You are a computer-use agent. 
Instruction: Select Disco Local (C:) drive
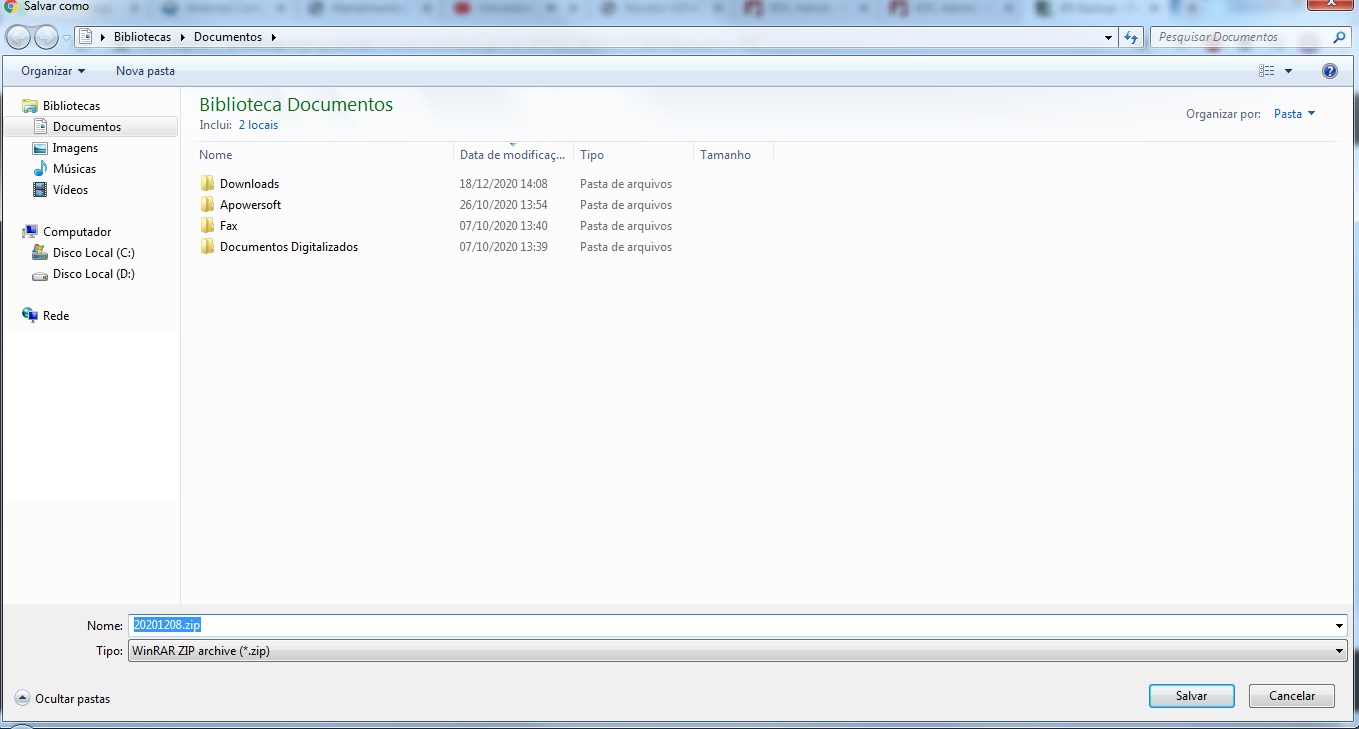(x=93, y=253)
